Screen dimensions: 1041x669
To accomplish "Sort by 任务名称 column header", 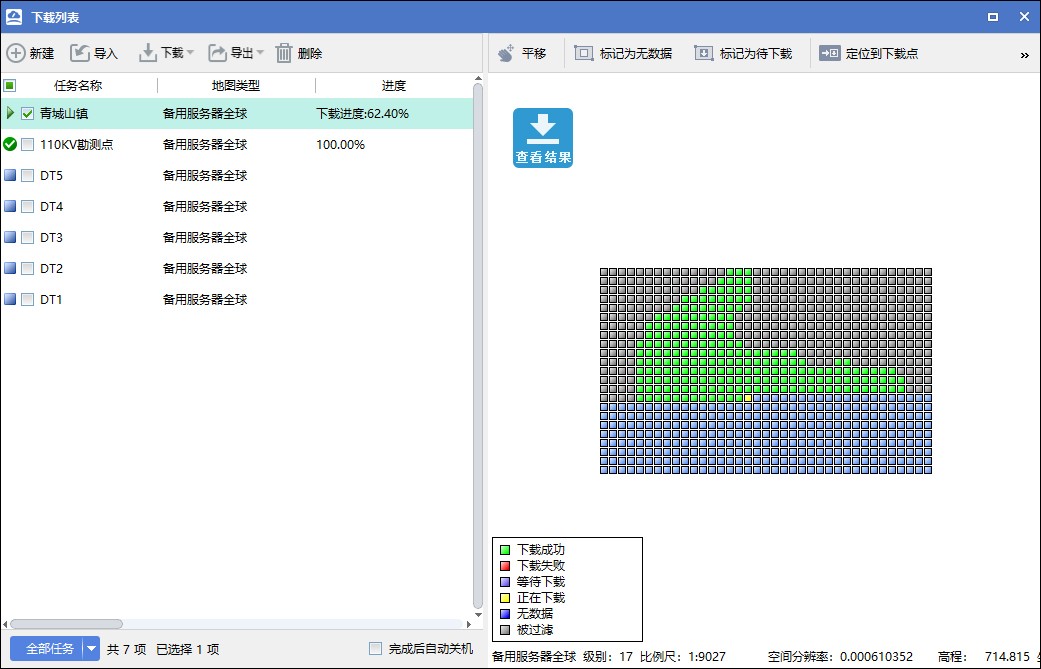I will 78,86.
